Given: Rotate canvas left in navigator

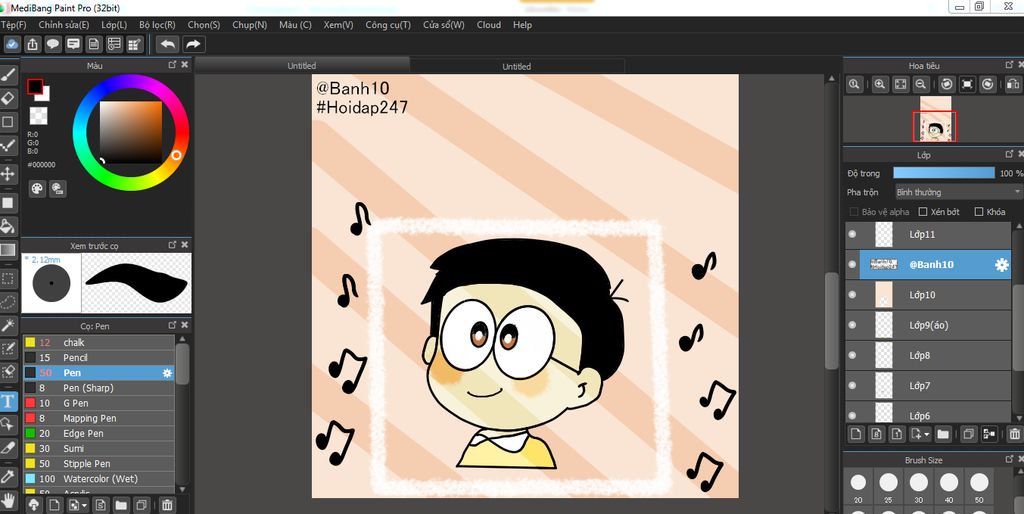Looking at the screenshot, I should pyautogui.click(x=947, y=84).
